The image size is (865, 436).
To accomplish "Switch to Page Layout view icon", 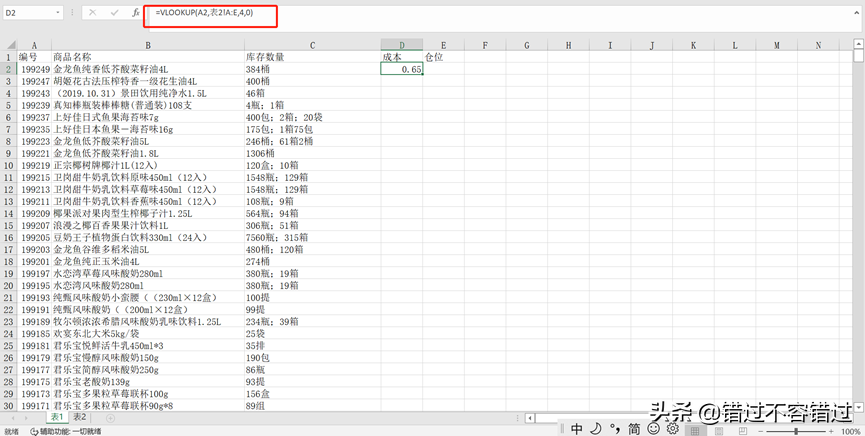I will [x=719, y=431].
